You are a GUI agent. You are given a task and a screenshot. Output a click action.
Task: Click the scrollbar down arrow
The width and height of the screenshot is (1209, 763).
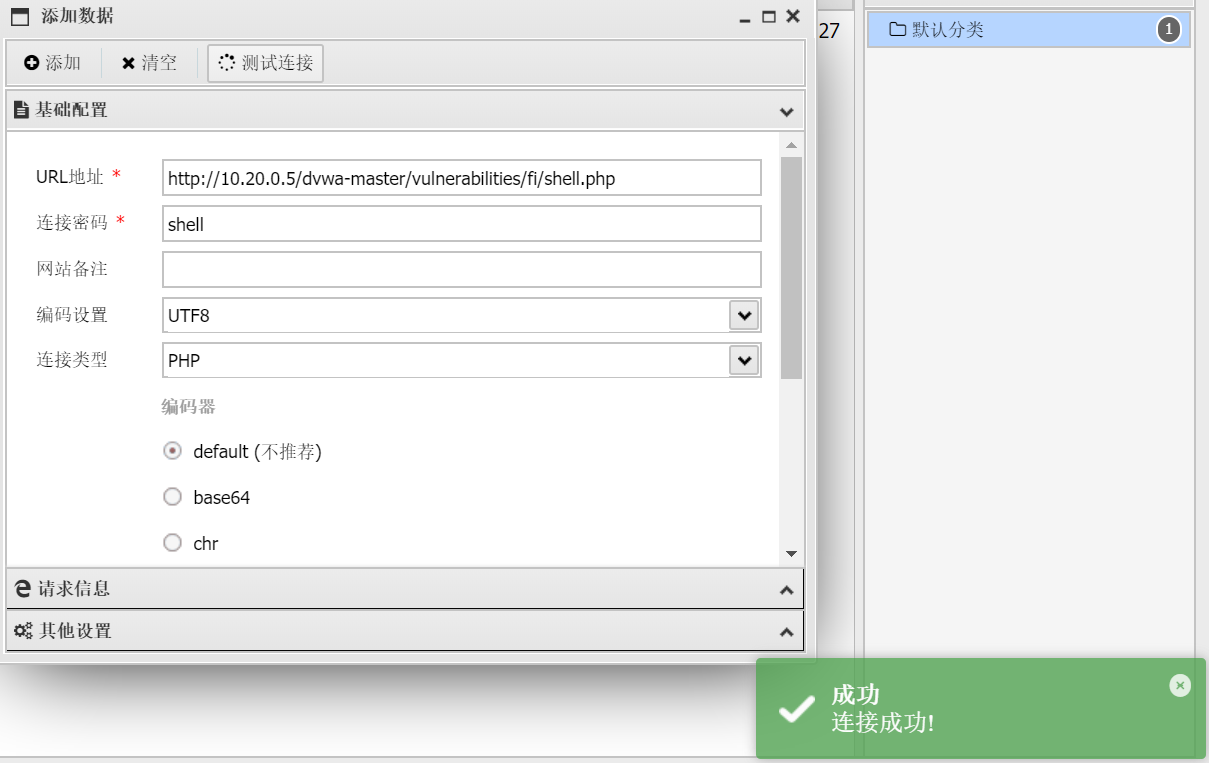(791, 553)
